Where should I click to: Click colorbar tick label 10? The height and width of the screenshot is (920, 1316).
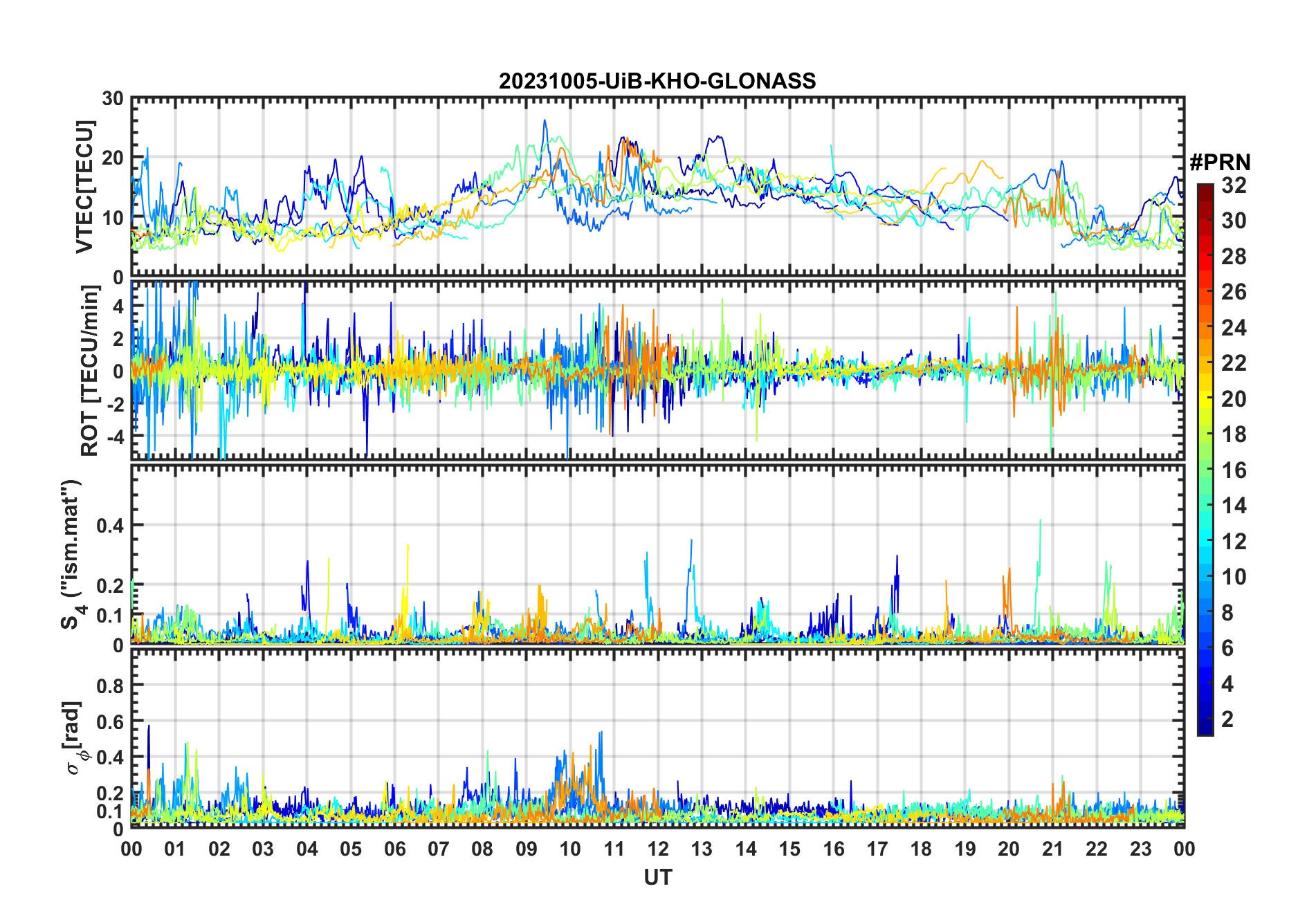[1234, 577]
